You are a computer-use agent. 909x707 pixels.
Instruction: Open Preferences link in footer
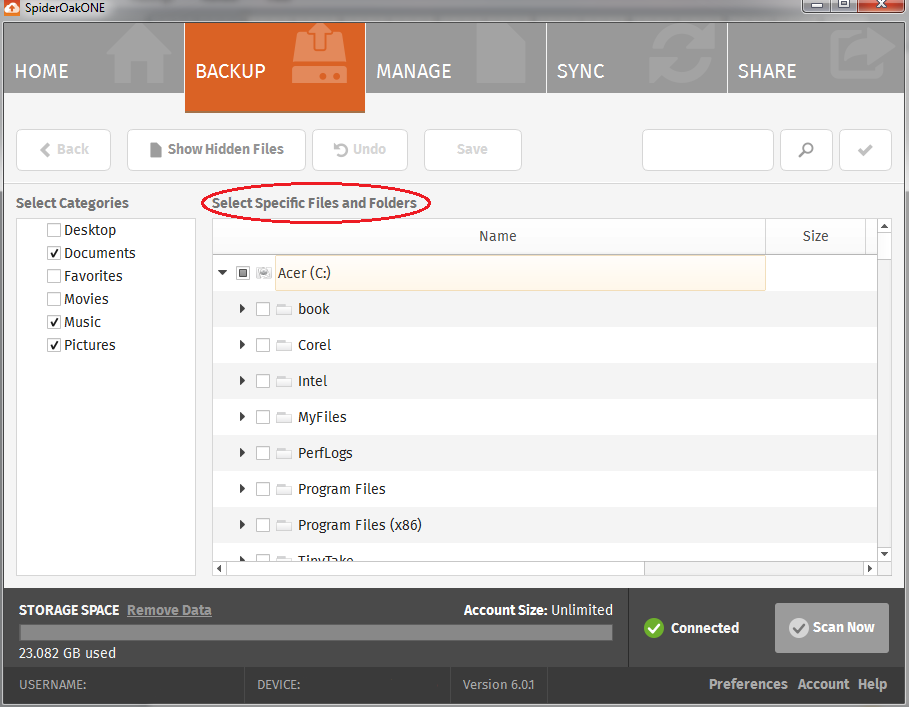tap(748, 684)
